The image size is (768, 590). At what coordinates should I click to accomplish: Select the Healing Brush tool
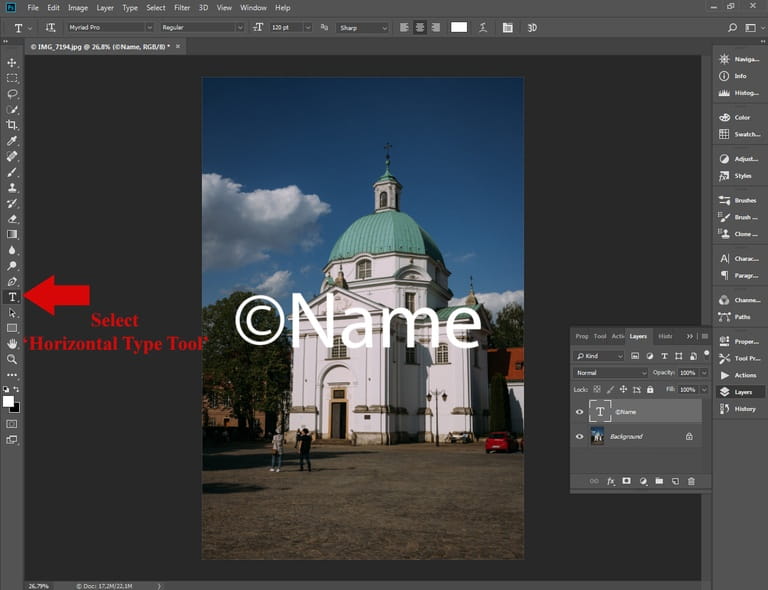[12, 157]
